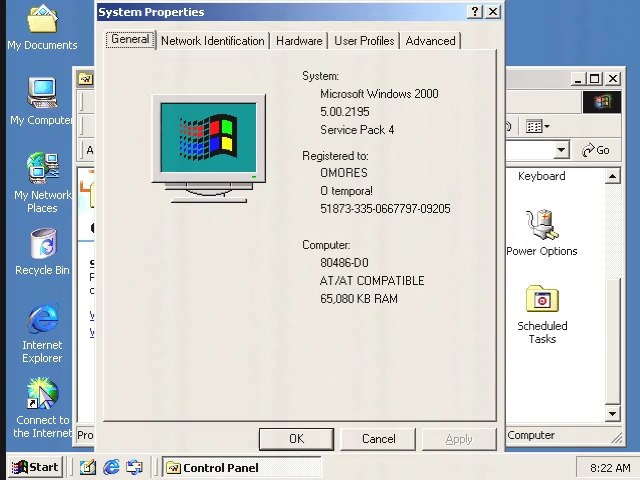Open the Recycle Bin icon
Image resolution: width=640 pixels, height=480 pixels.
pyautogui.click(x=42, y=251)
